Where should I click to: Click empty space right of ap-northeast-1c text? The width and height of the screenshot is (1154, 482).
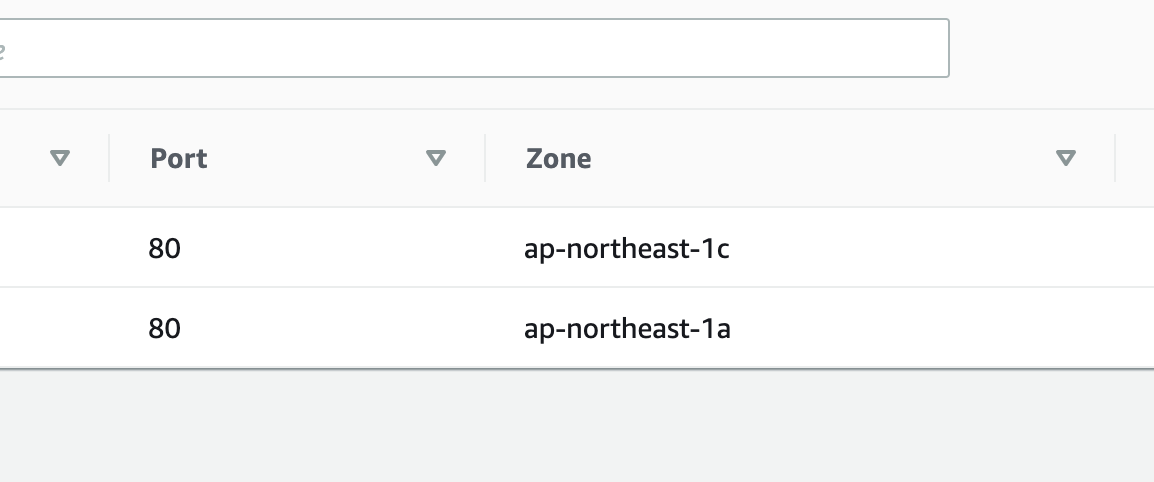920,249
